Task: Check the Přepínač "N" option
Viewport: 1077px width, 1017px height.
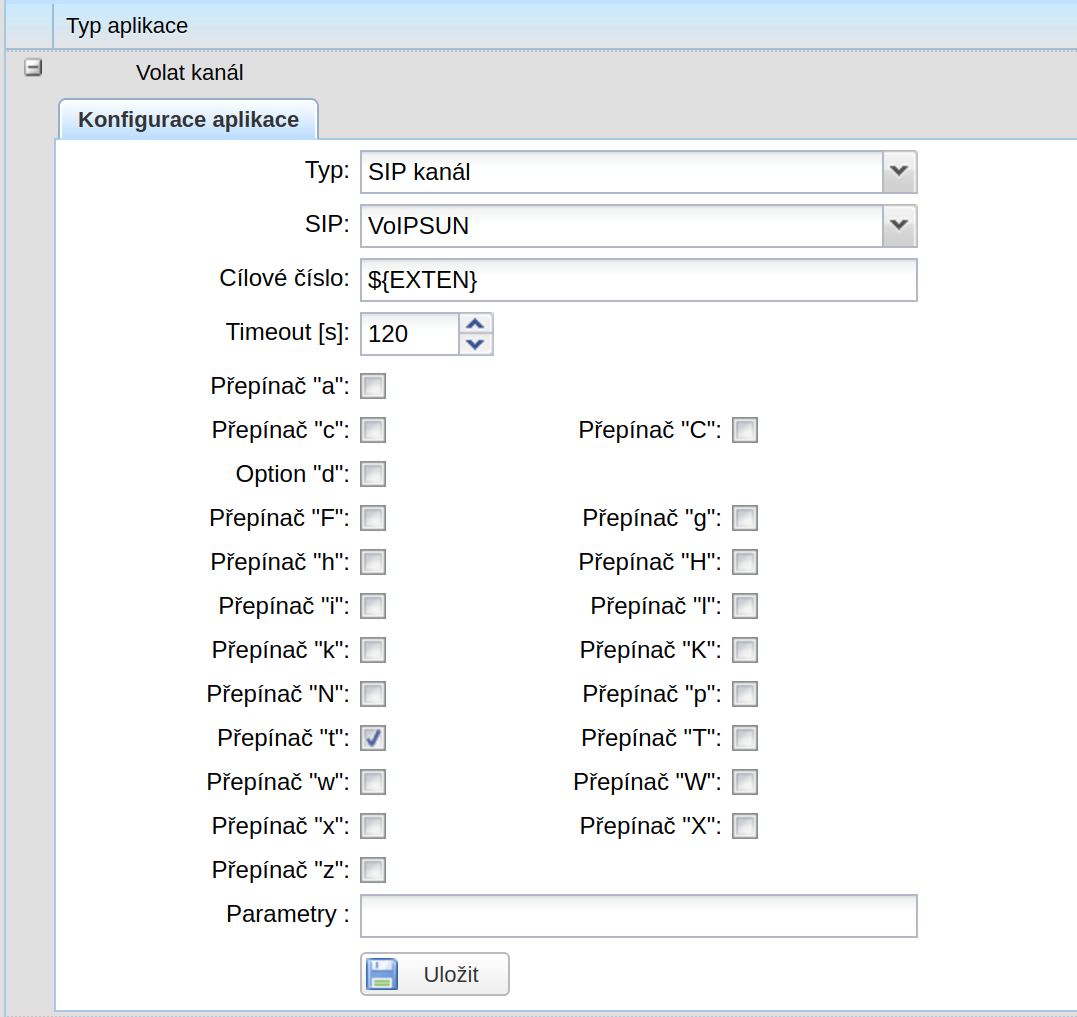Action: click(x=373, y=694)
